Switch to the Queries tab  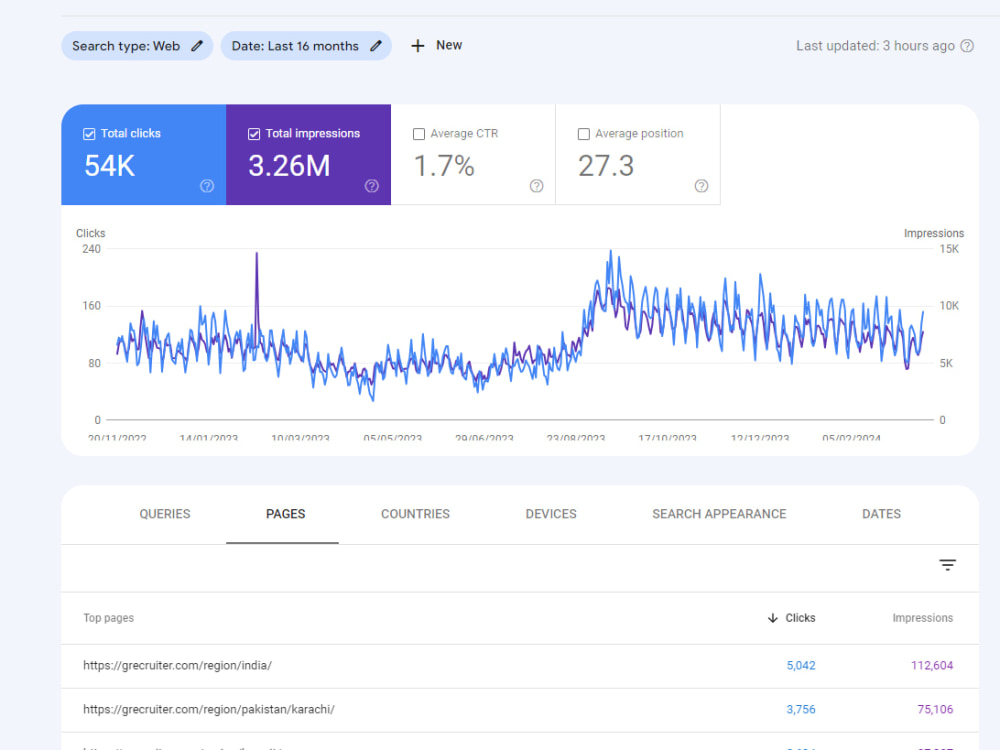tap(165, 514)
